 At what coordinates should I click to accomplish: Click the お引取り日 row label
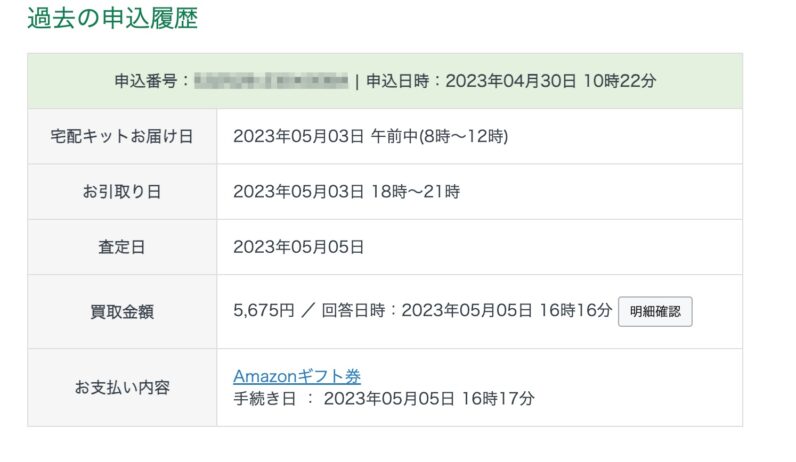point(122,192)
